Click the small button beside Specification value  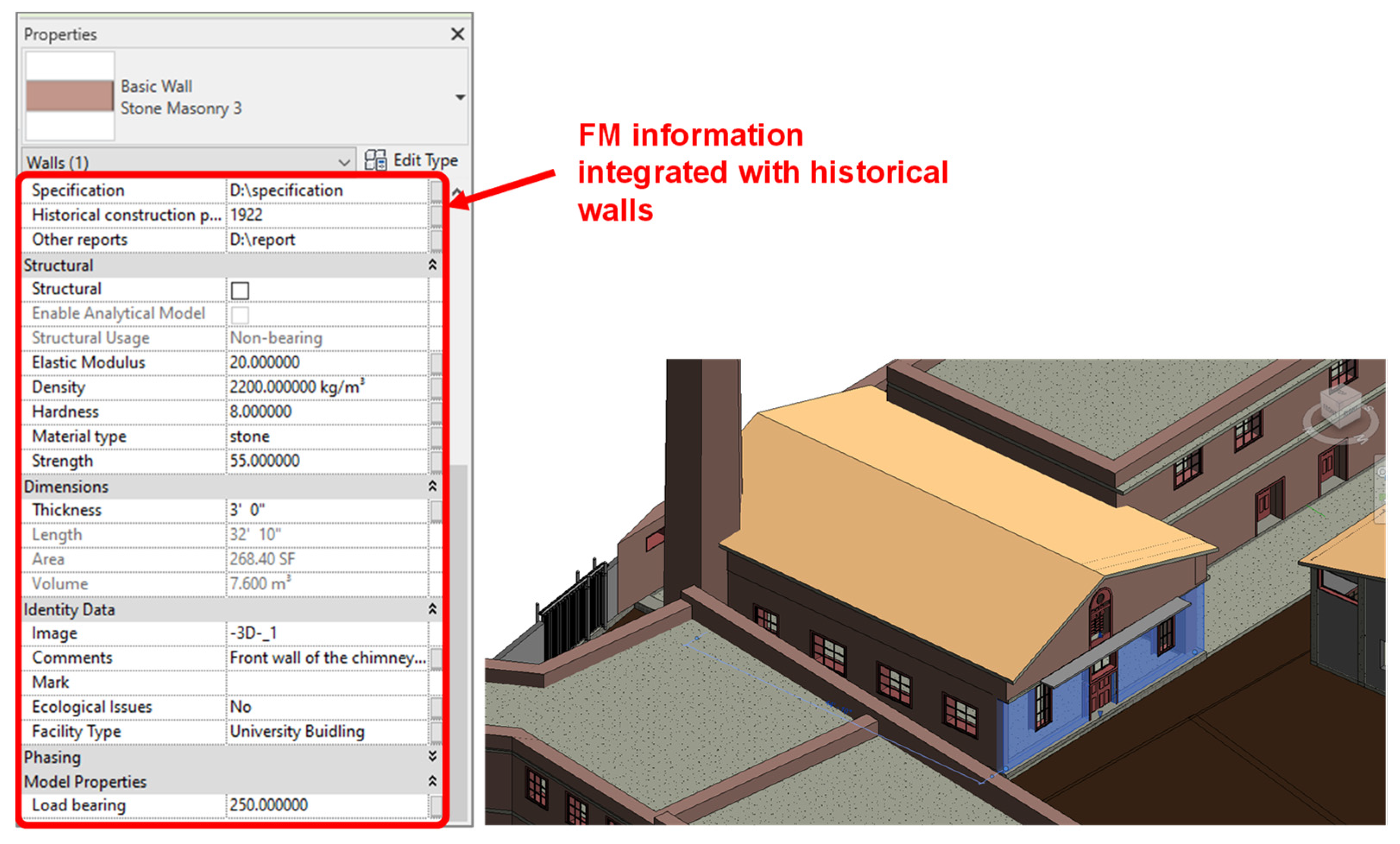pos(435,191)
